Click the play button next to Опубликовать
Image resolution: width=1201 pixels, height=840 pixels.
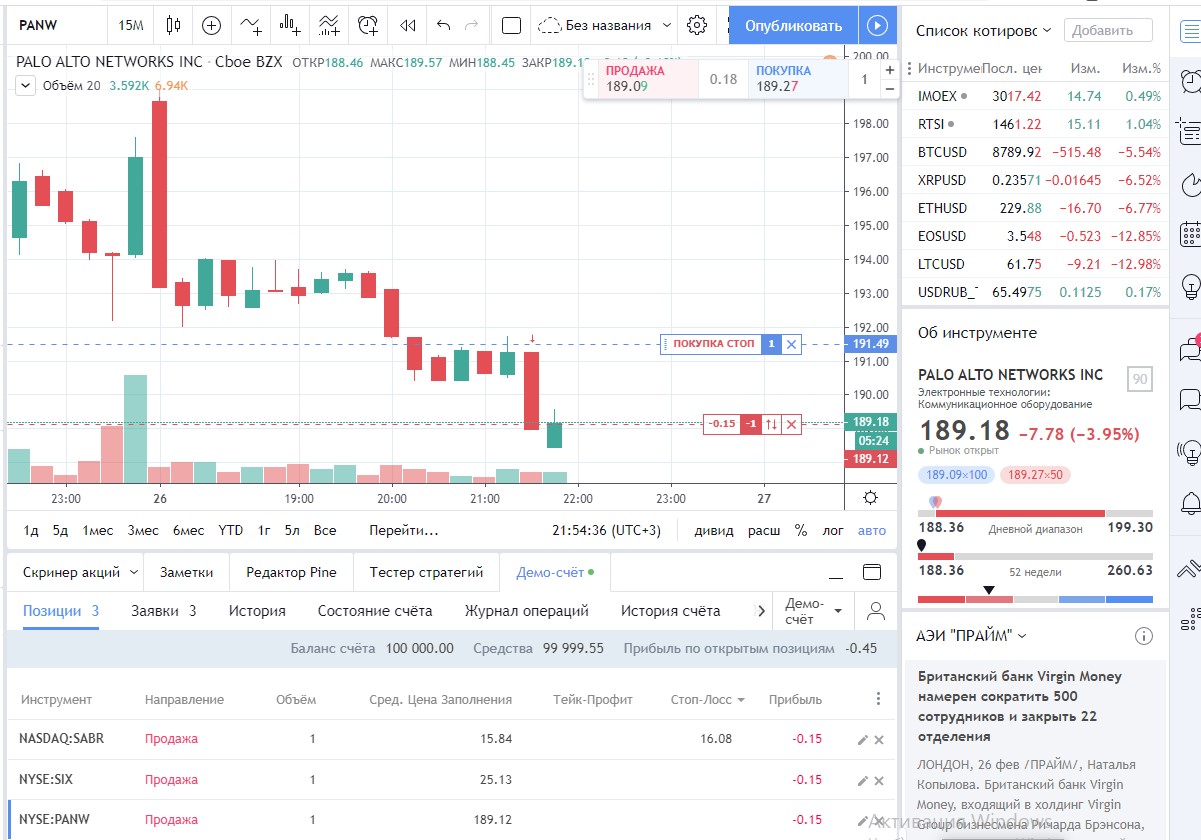877,26
